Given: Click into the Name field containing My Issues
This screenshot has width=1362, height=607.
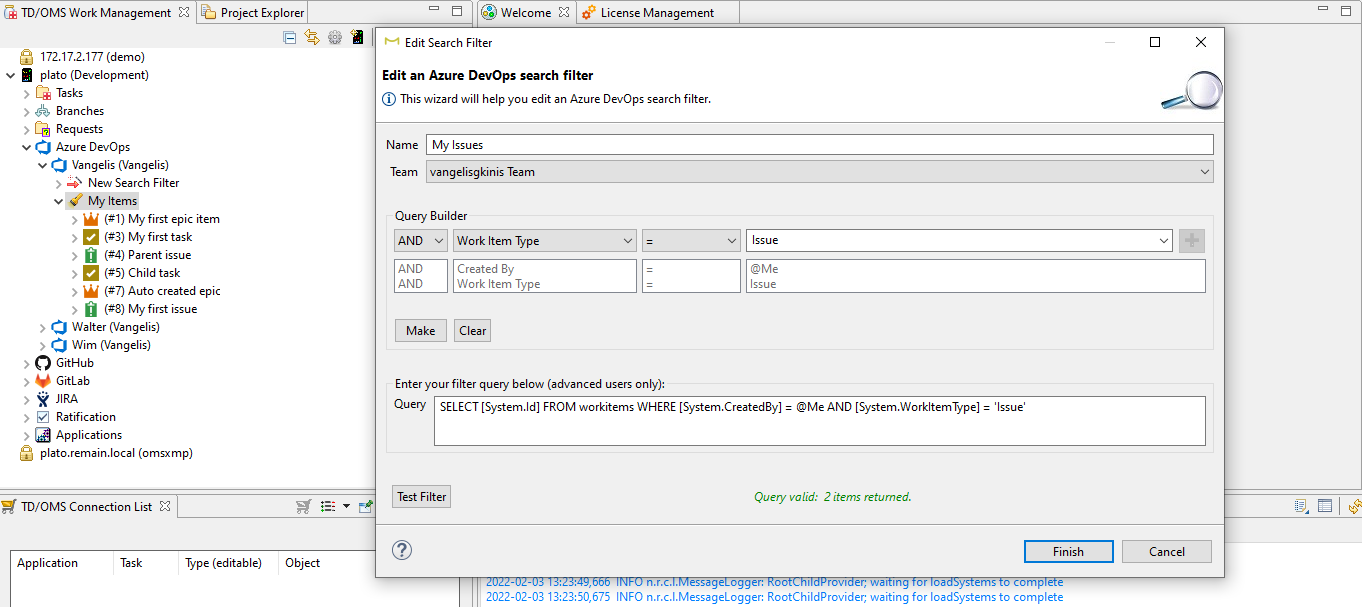Looking at the screenshot, I should pyautogui.click(x=819, y=145).
